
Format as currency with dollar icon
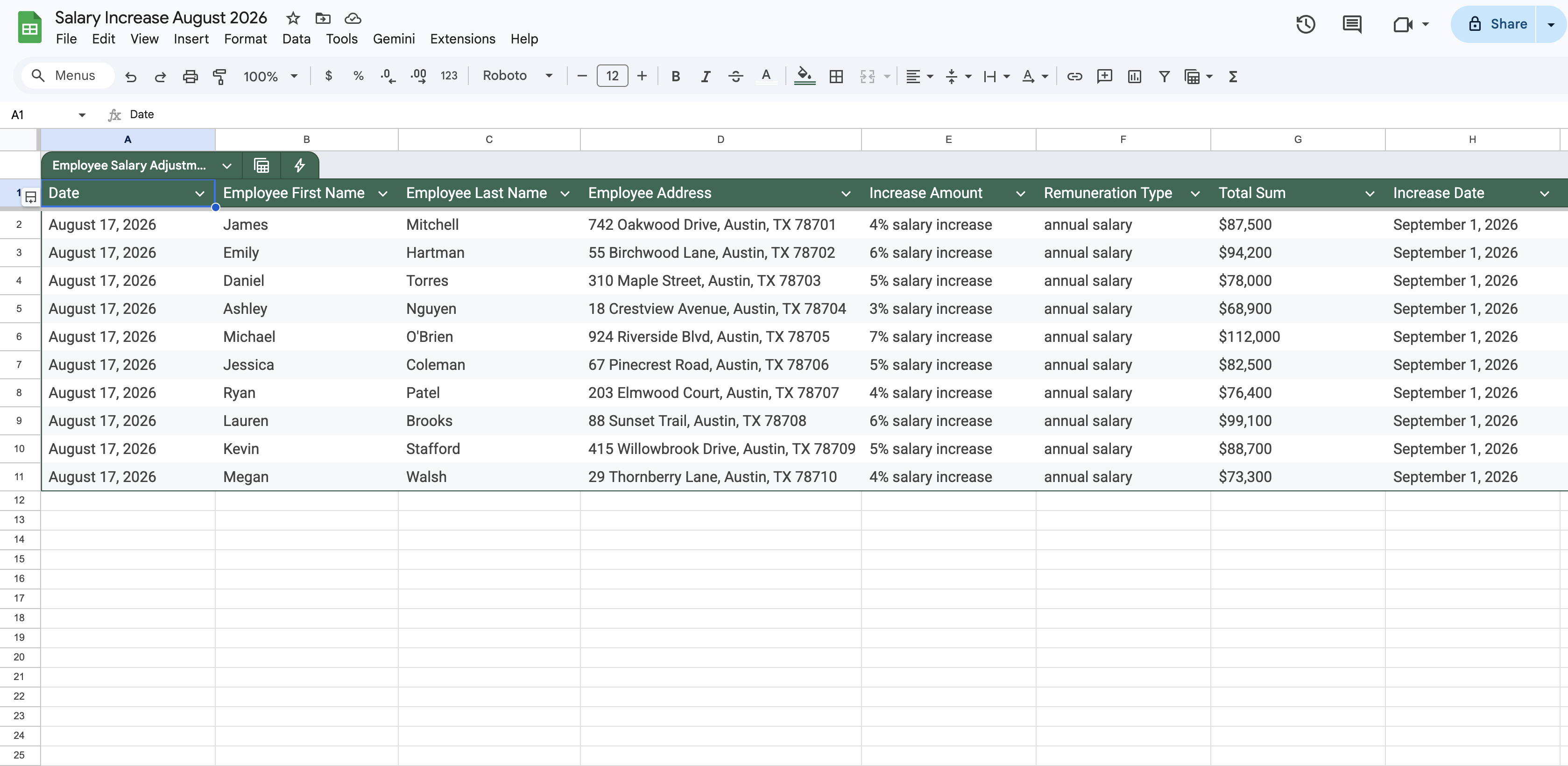click(329, 76)
